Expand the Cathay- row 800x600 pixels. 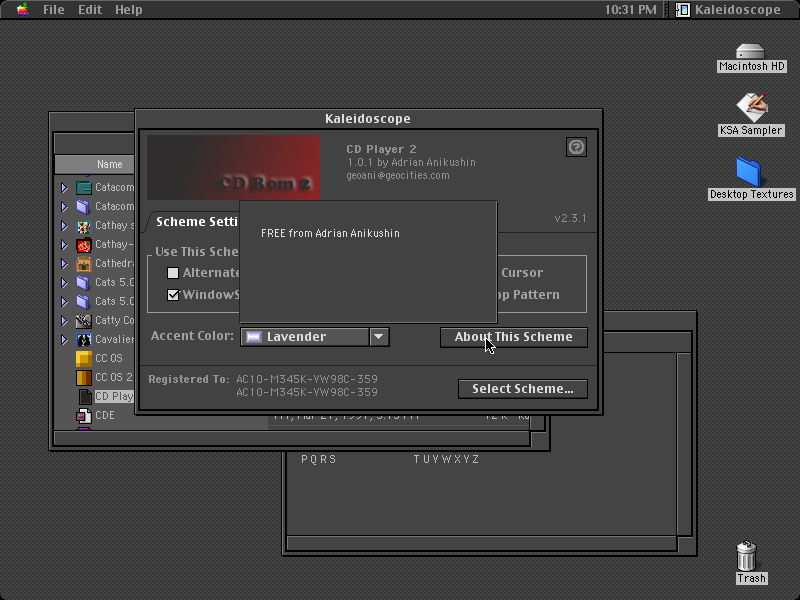coord(64,244)
